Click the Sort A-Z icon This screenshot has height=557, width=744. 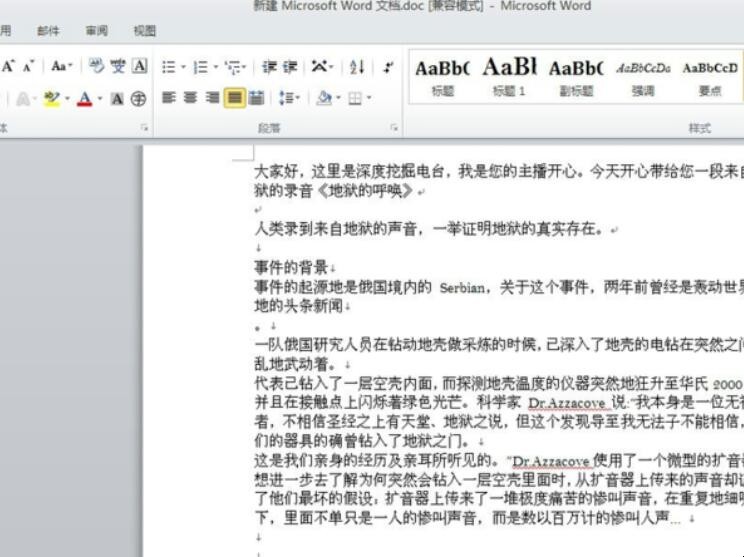pos(357,67)
